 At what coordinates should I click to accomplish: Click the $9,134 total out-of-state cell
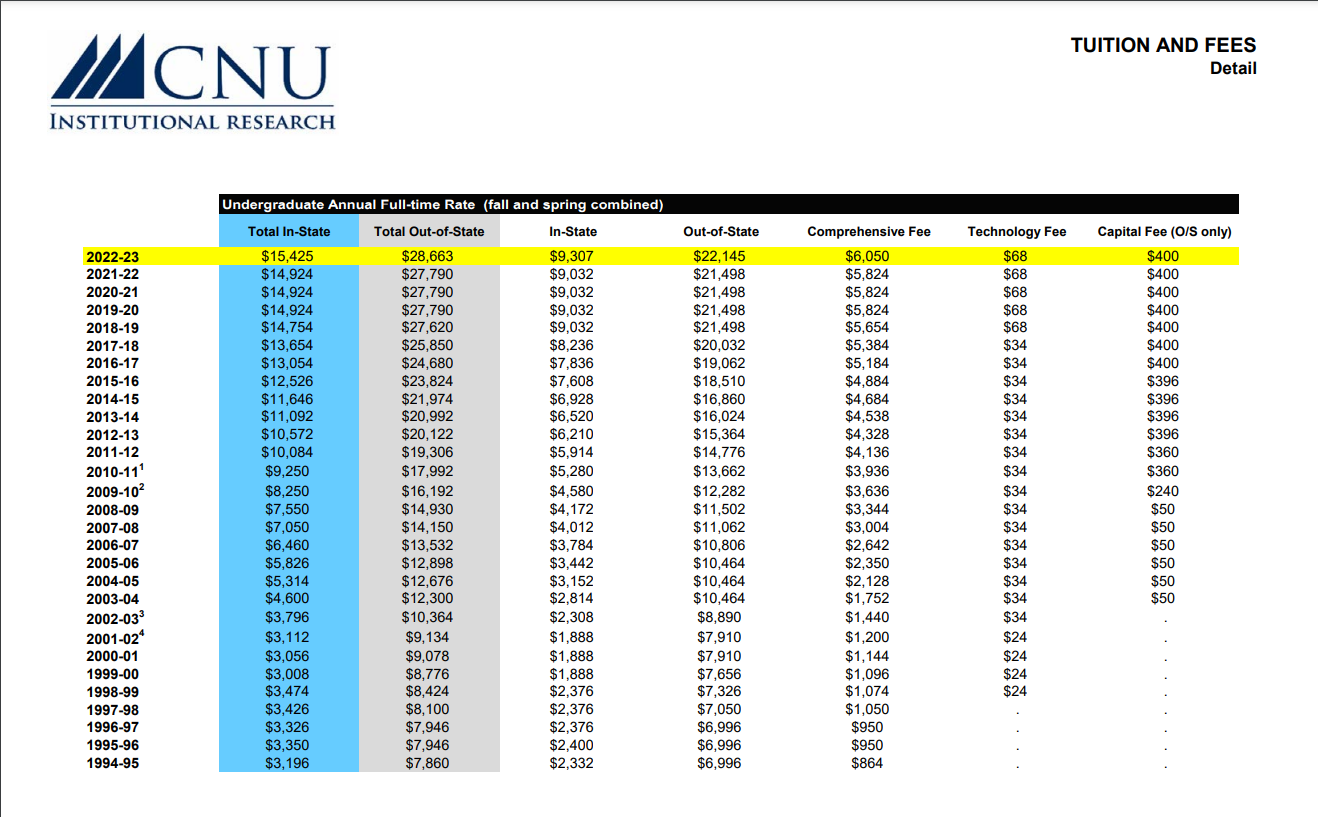[427, 637]
